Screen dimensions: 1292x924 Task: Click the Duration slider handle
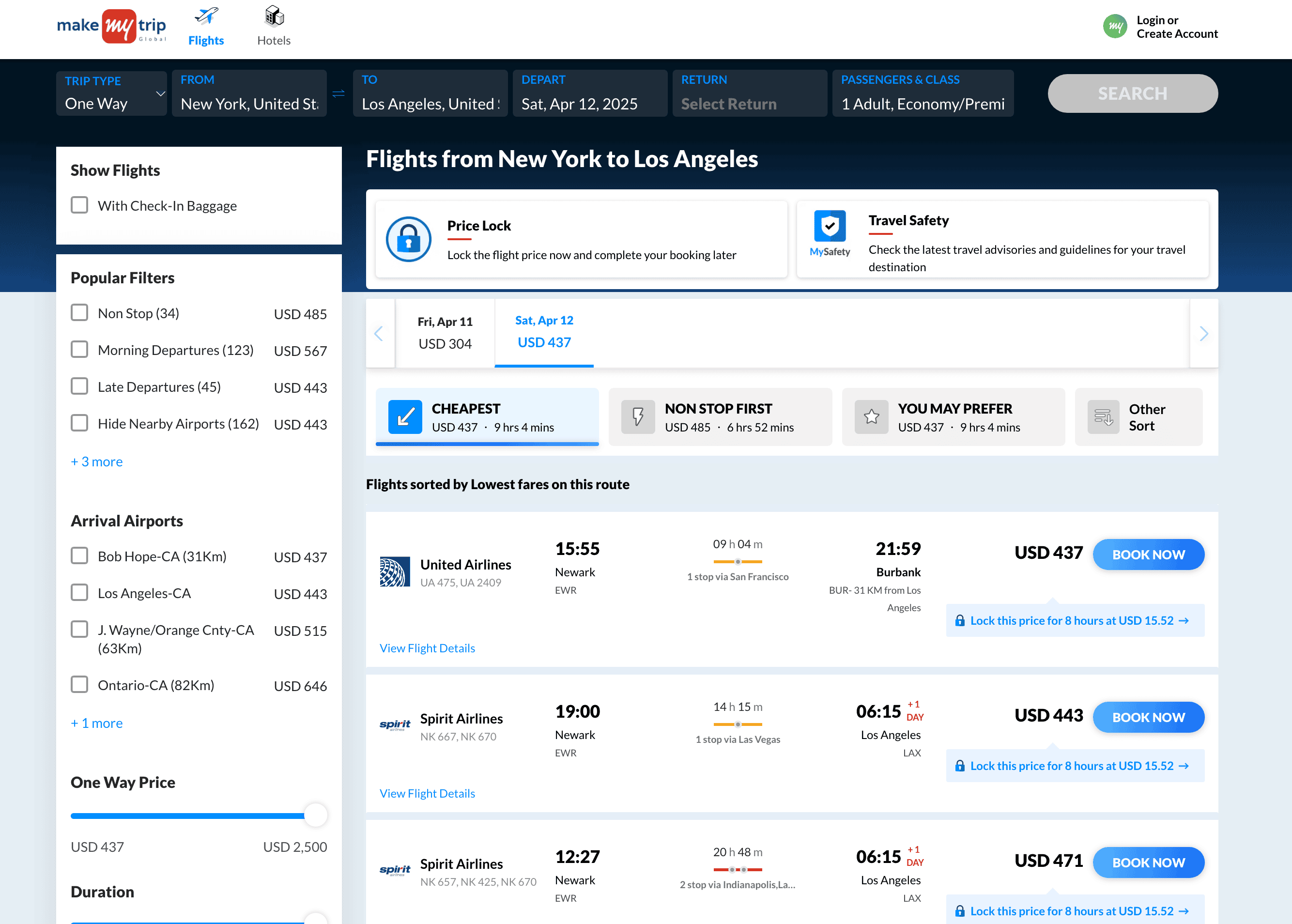[x=316, y=918]
